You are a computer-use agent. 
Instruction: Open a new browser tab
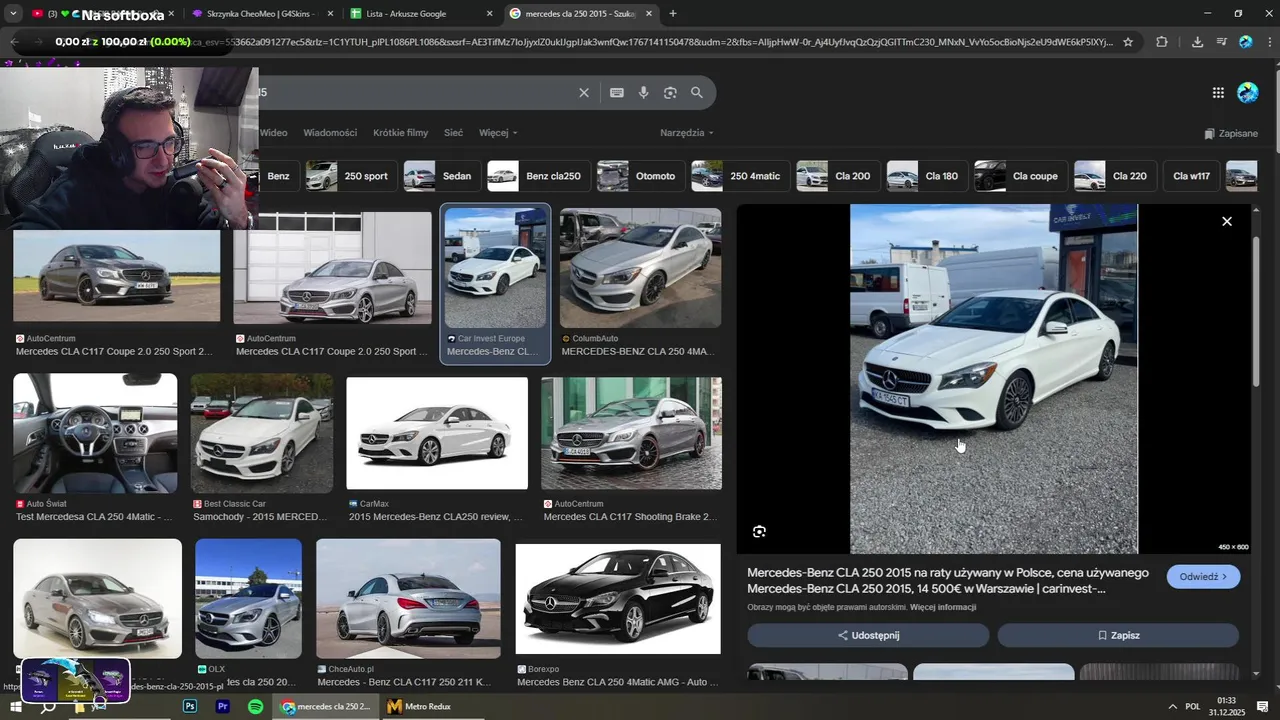tap(672, 14)
